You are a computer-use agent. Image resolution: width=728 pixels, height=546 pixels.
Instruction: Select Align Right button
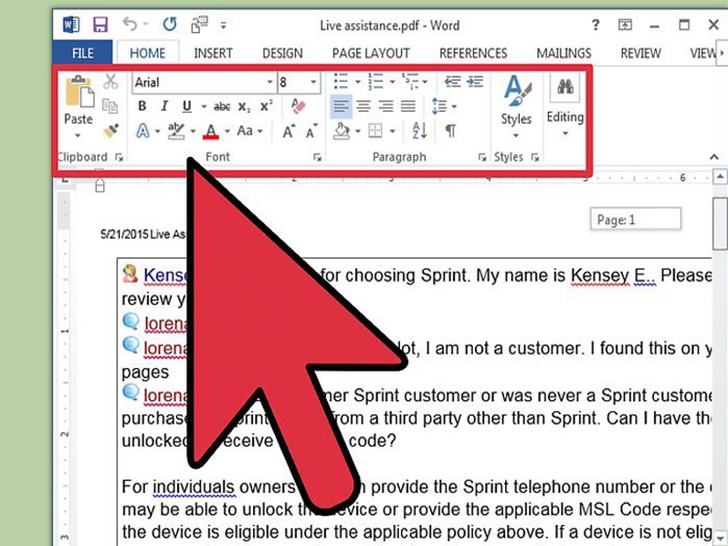(386, 106)
